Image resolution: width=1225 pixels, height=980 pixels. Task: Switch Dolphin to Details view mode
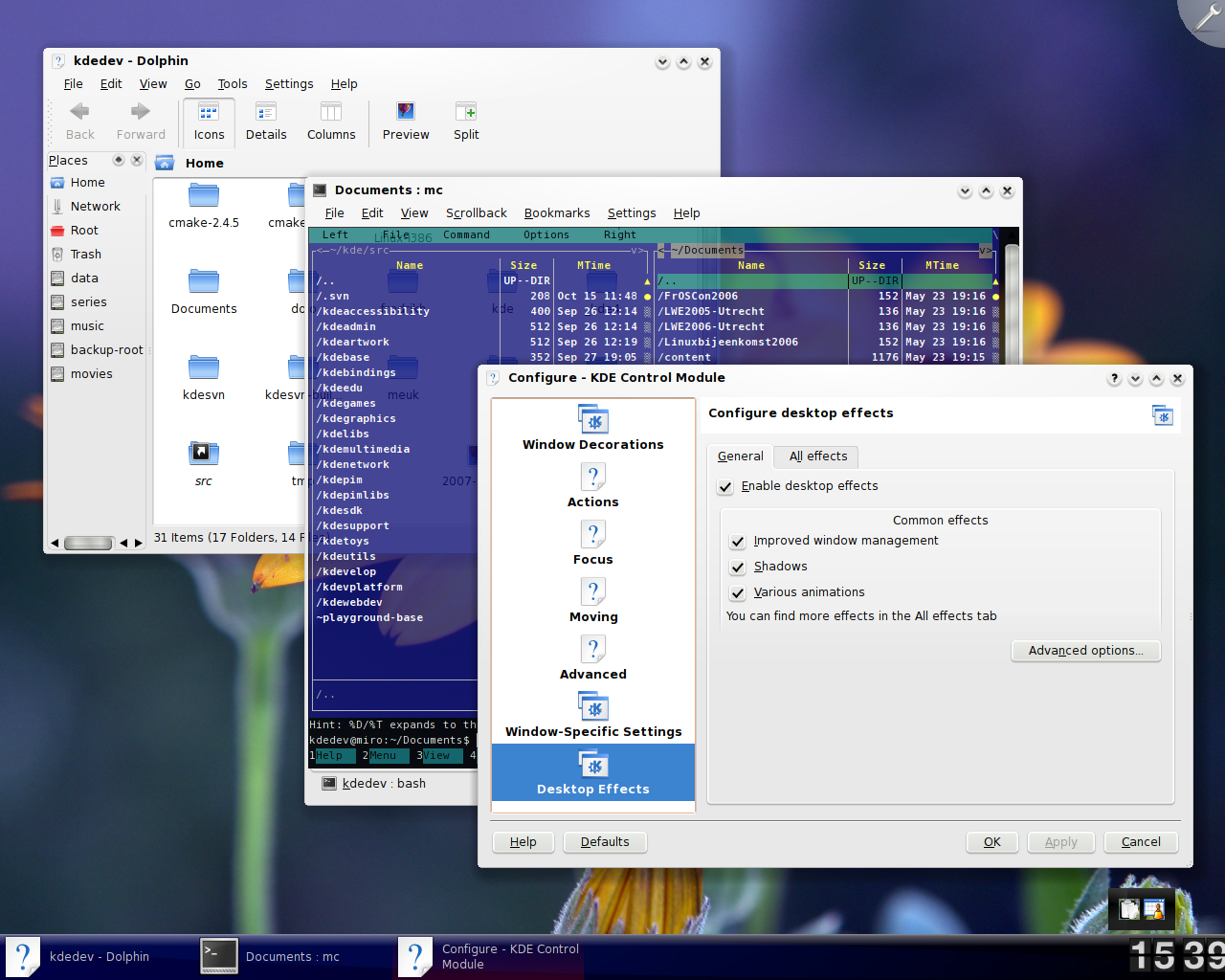[x=266, y=122]
